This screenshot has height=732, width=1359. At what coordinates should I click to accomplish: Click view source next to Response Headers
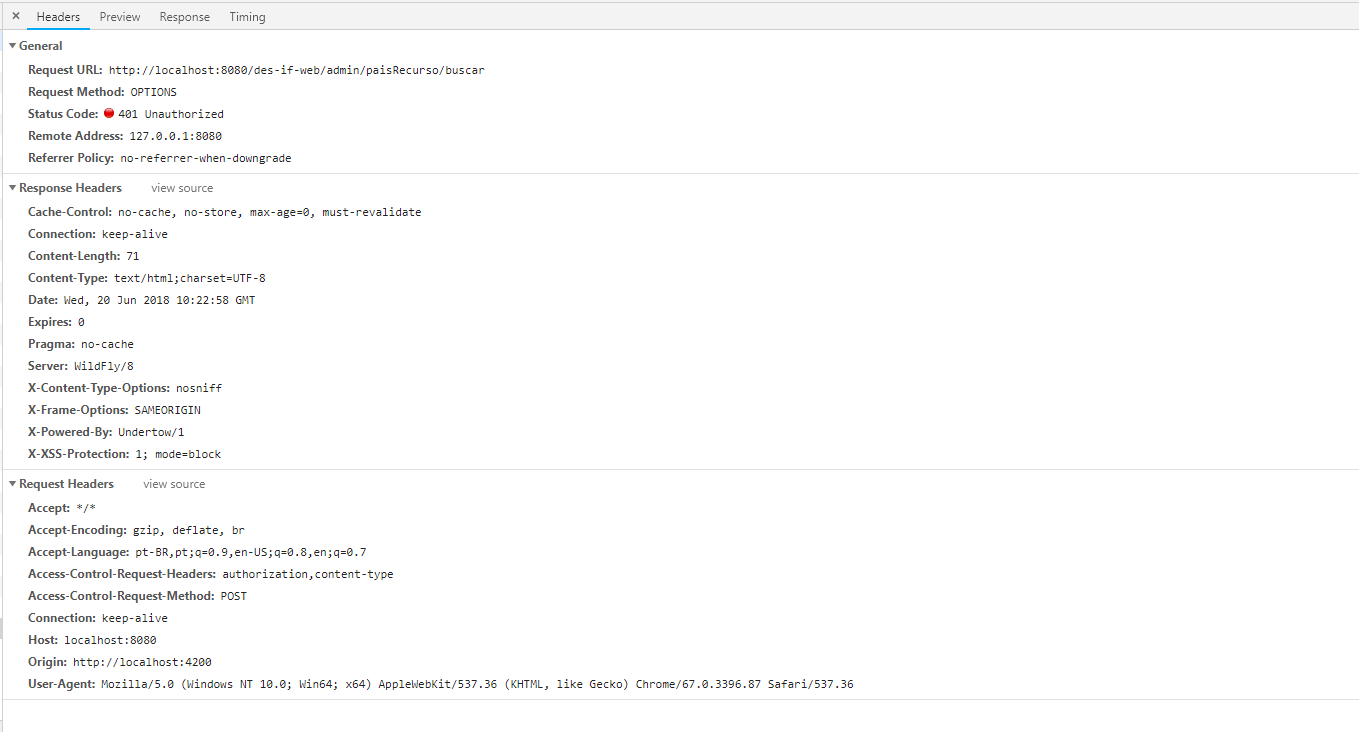coord(182,188)
